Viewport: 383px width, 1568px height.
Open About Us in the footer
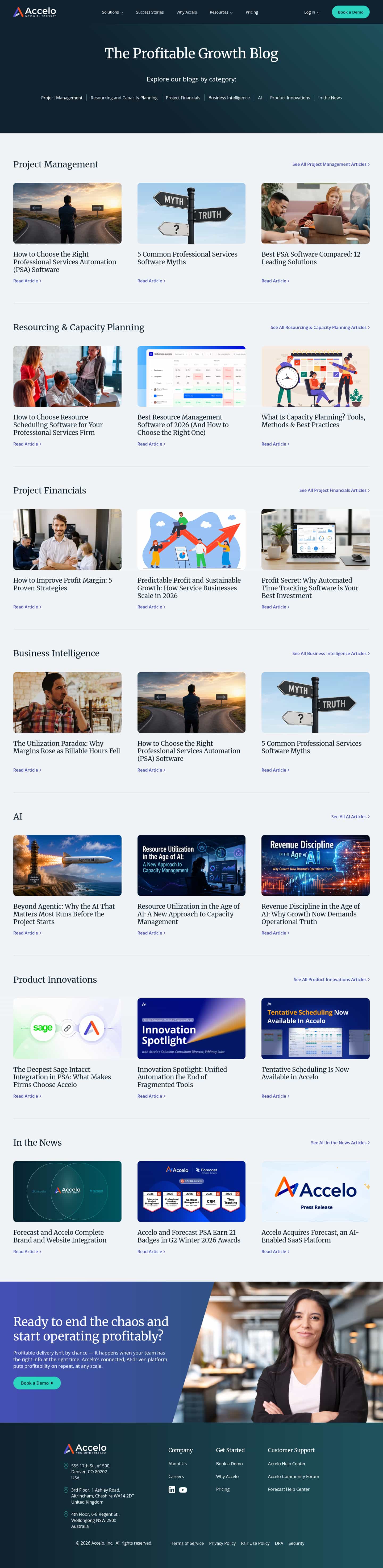tap(177, 1464)
